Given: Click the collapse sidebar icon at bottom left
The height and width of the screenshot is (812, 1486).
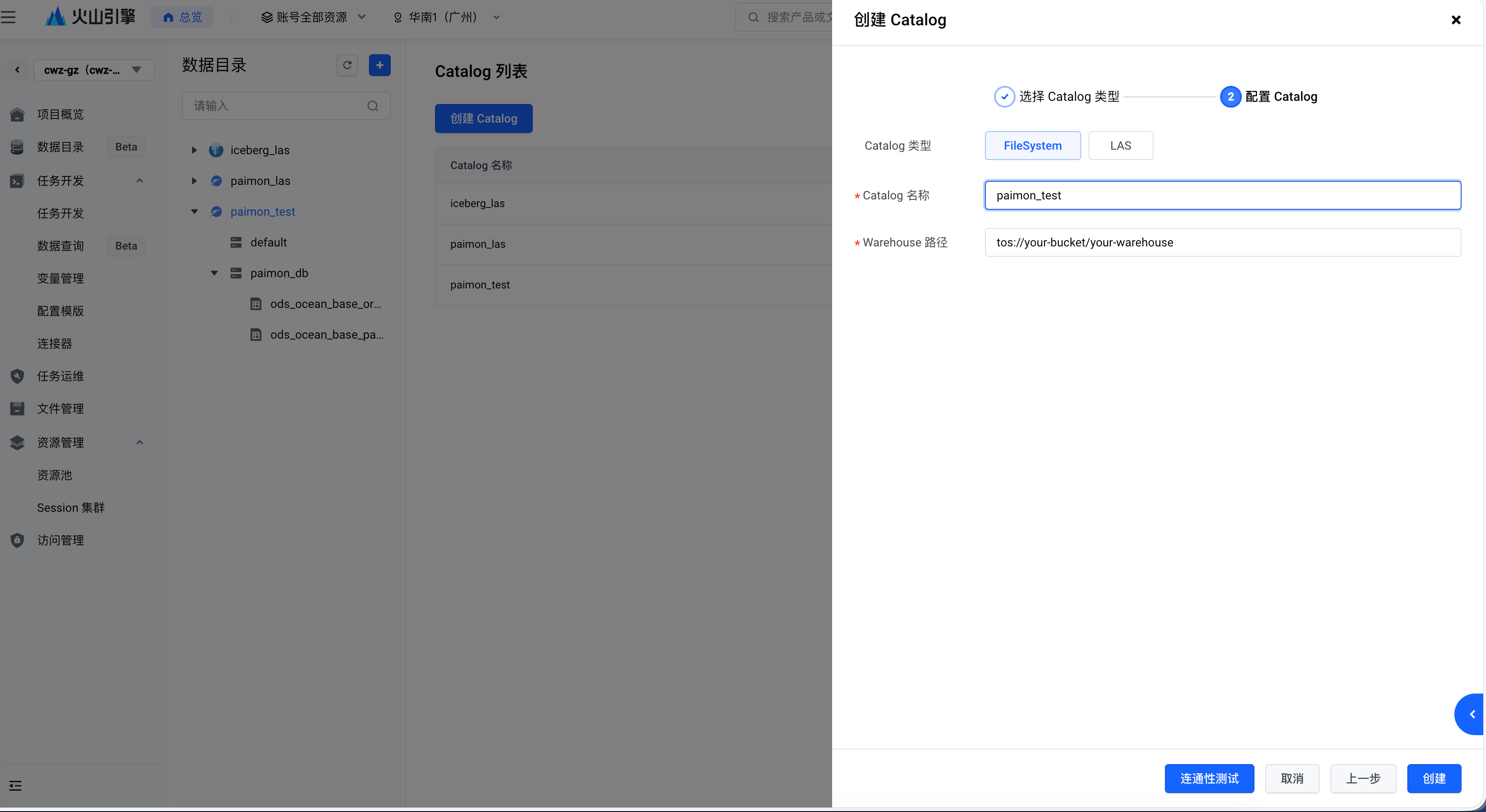Looking at the screenshot, I should pyautogui.click(x=15, y=785).
